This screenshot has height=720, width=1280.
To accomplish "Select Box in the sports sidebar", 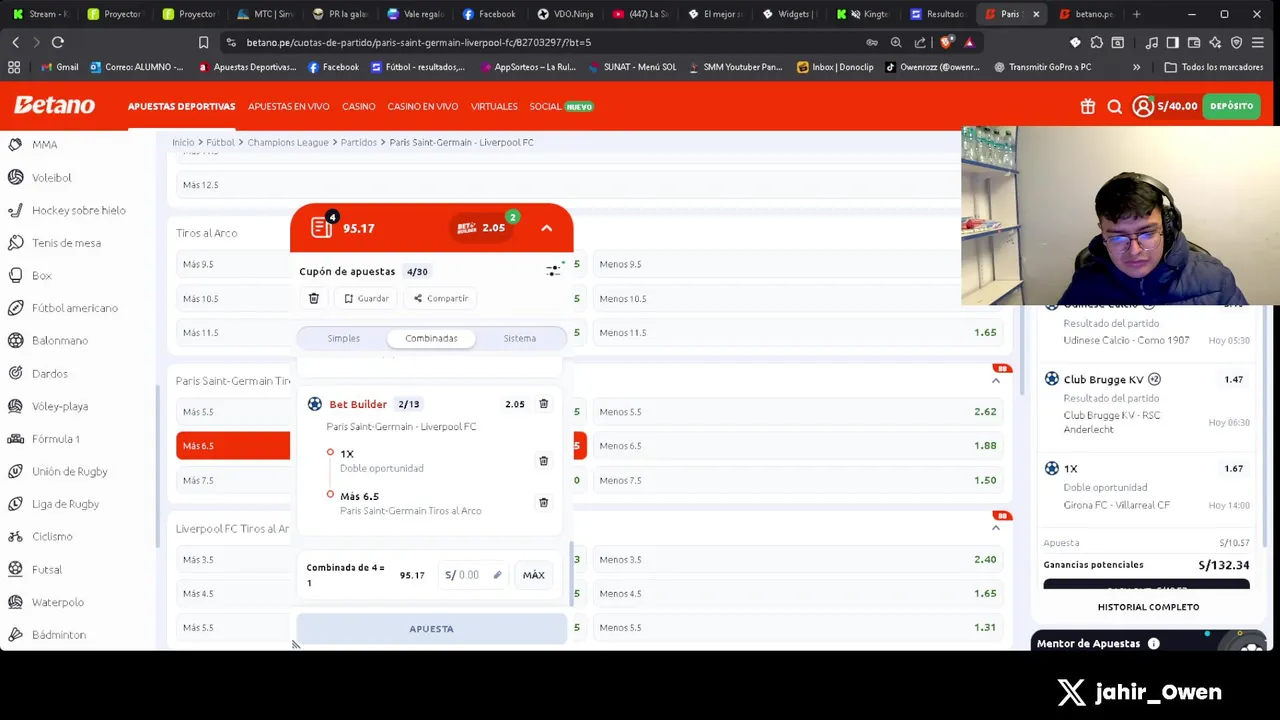I will point(41,275).
